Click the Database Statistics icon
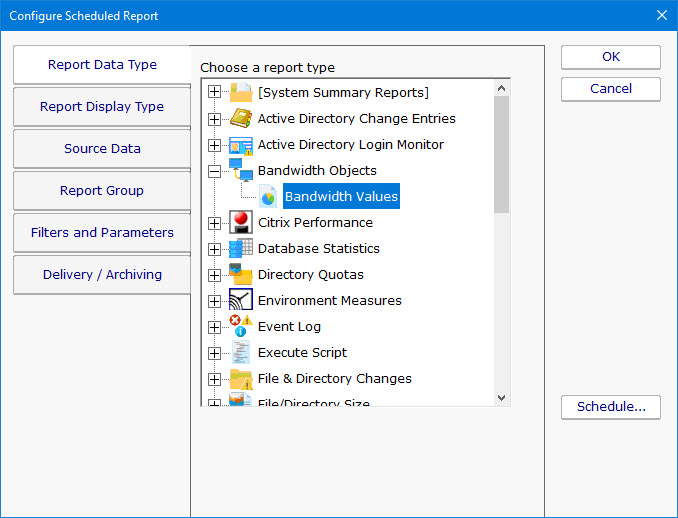This screenshot has width=678, height=518. point(241,249)
